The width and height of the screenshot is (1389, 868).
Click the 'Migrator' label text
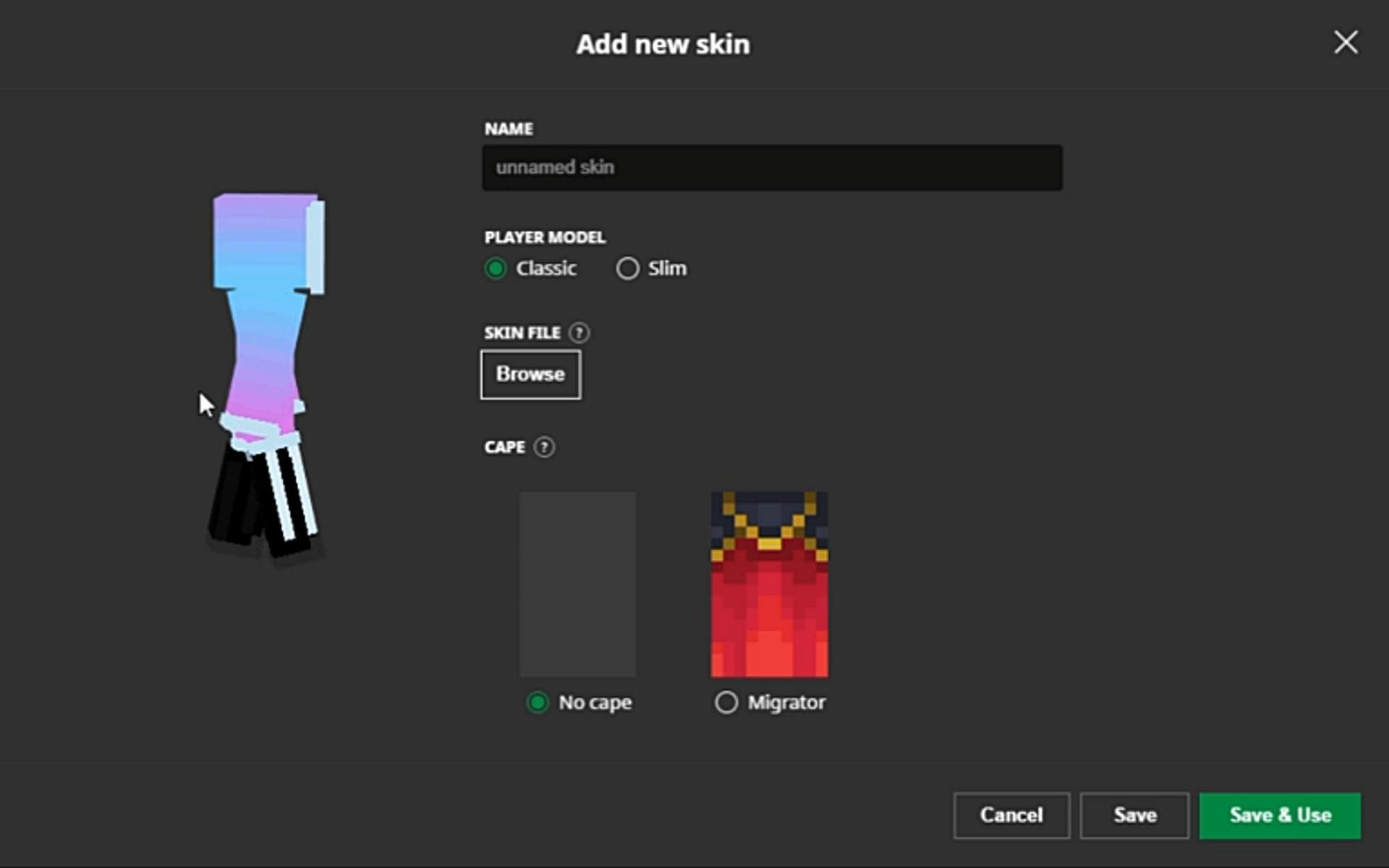click(787, 702)
